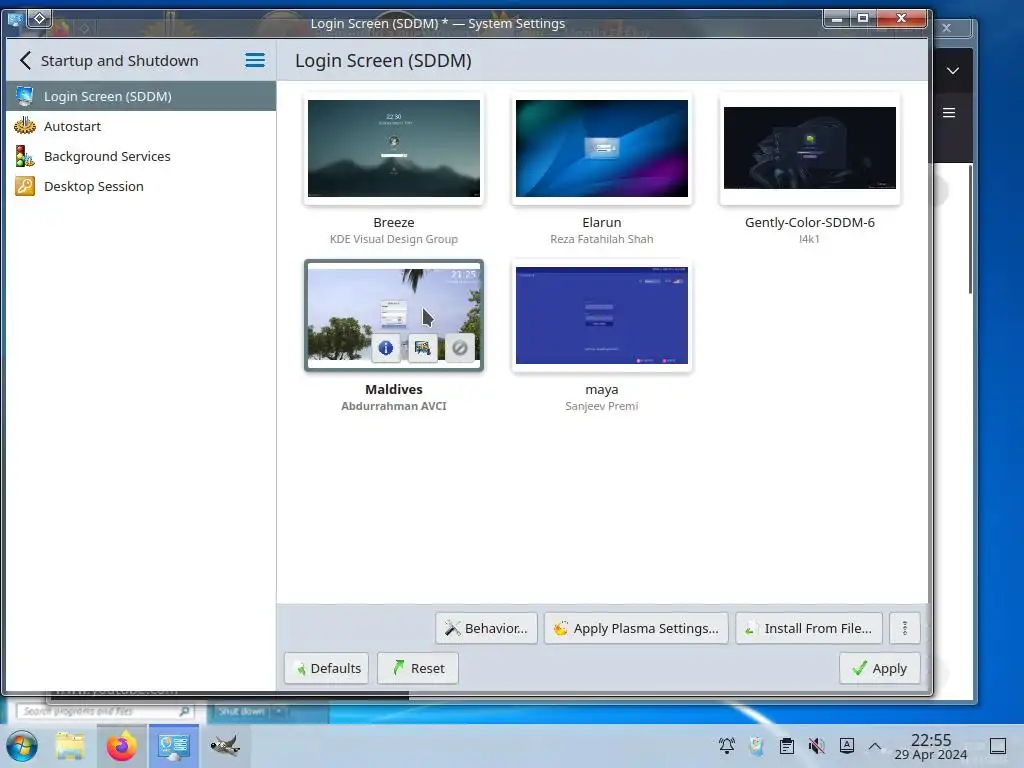Select the Gently-Color-SDDM-6 theme thumbnail
This screenshot has height=768, width=1024.
point(810,148)
